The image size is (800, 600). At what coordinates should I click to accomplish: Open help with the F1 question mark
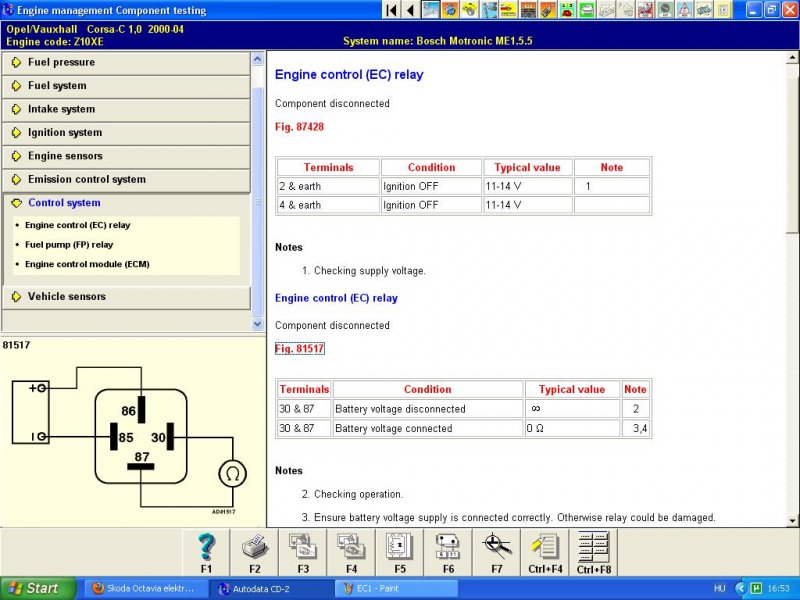(206, 552)
